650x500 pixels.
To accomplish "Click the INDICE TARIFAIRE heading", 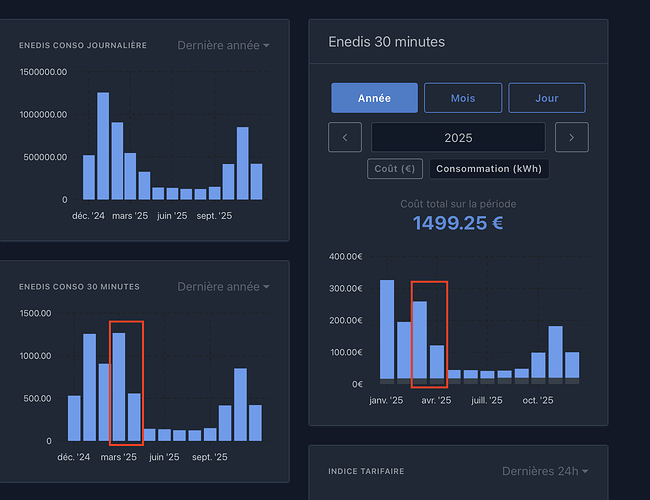I will coord(366,471).
